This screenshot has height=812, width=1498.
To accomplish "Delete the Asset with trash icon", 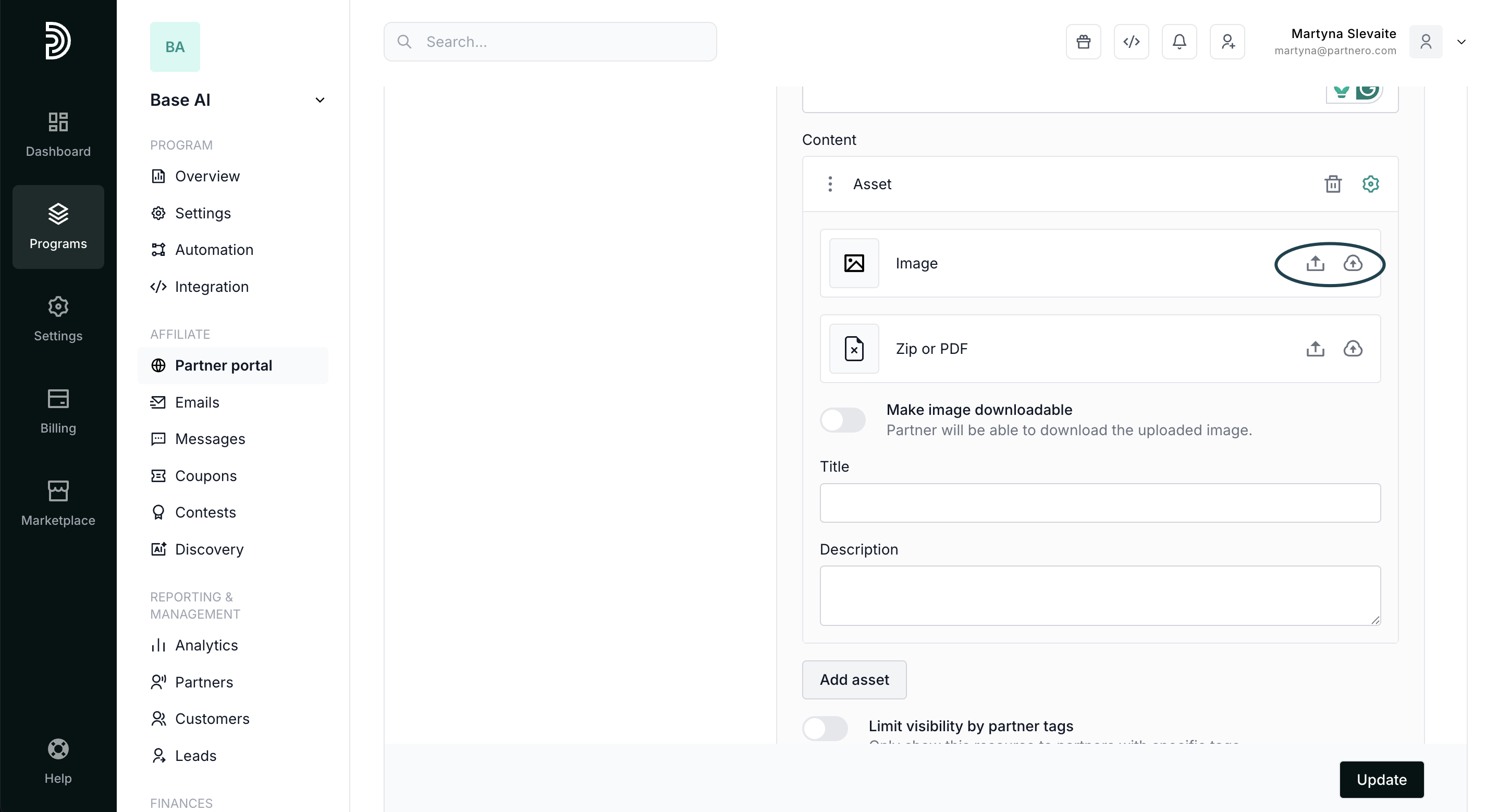I will coord(1333,184).
